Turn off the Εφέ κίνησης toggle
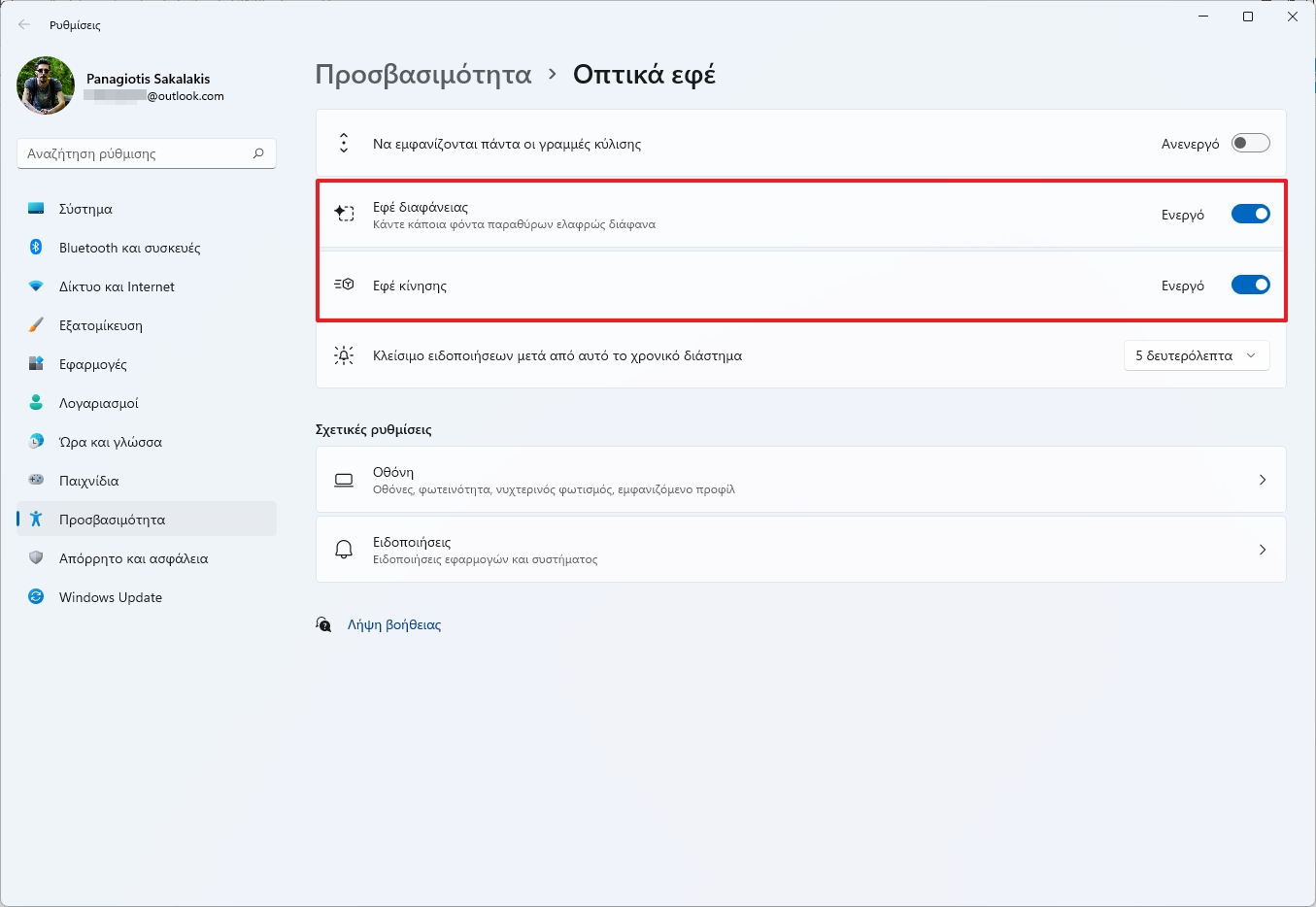 [1250, 286]
